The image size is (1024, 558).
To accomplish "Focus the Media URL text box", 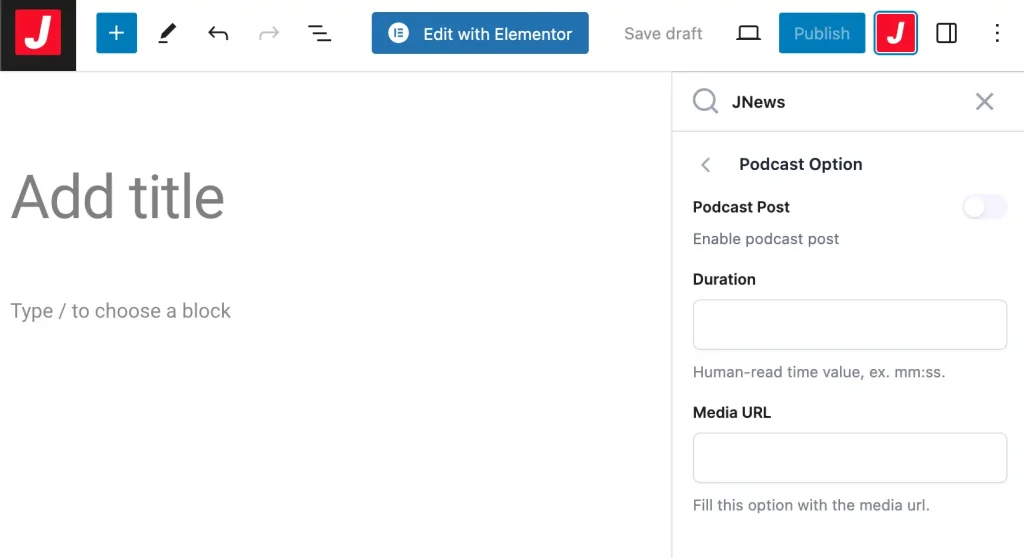I will [x=849, y=458].
